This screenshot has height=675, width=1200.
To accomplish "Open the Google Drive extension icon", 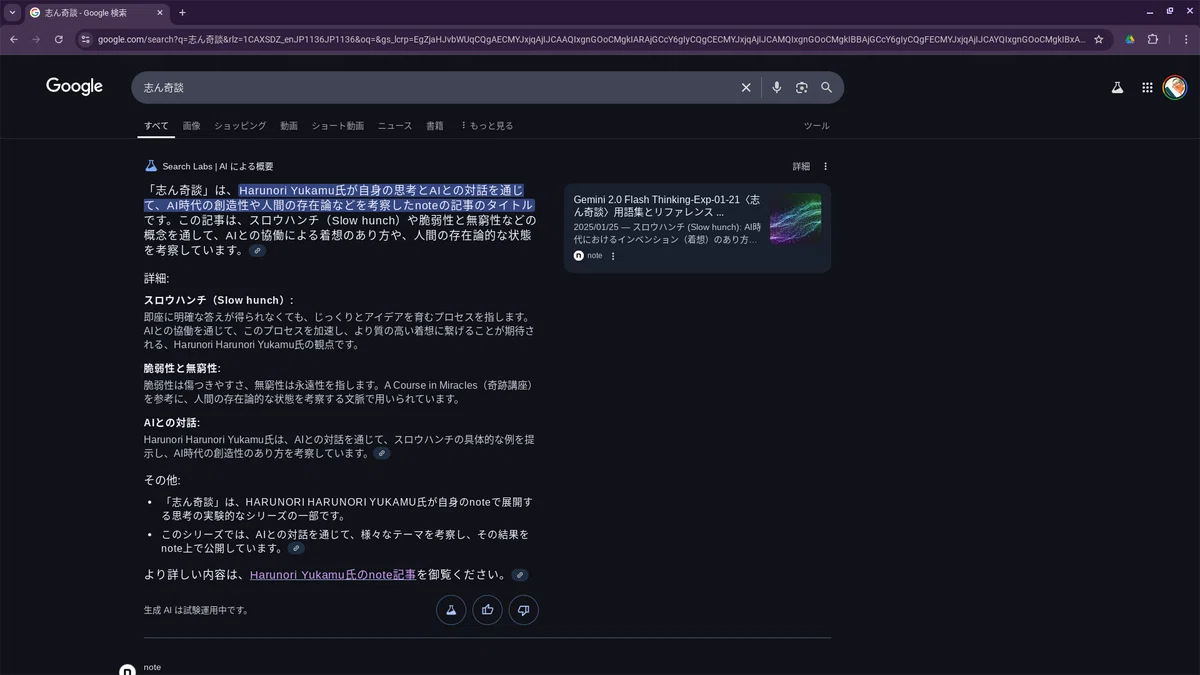I will tap(1130, 39).
